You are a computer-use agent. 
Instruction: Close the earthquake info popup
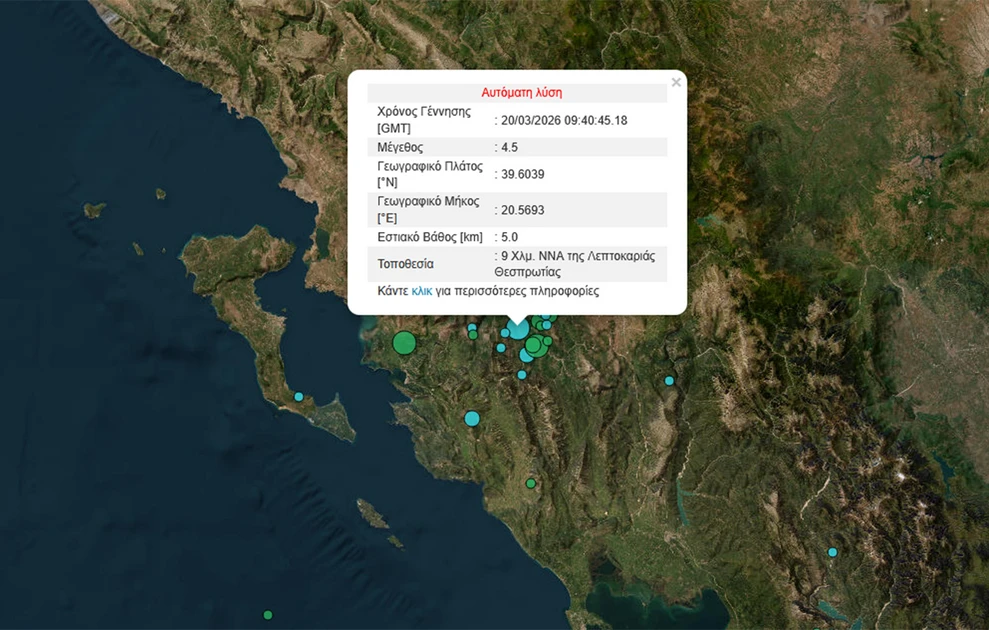(x=676, y=83)
